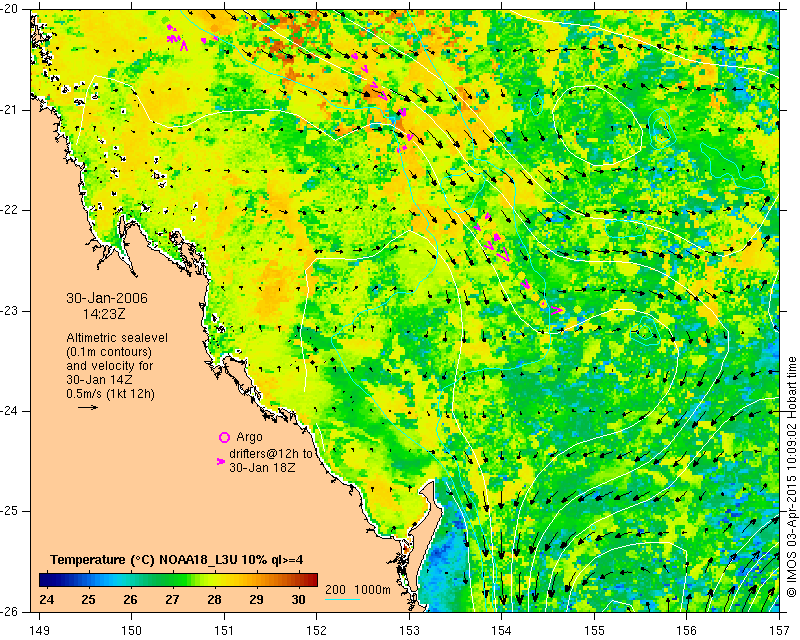Click the '30-Jan 18Z' legend text
Screen dimensions: 800x640
point(262,467)
